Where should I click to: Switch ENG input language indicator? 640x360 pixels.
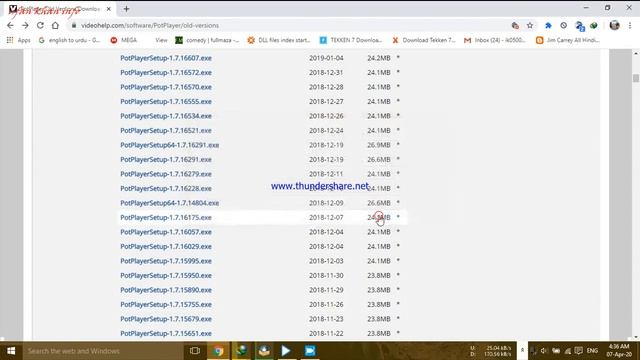(x=592, y=351)
